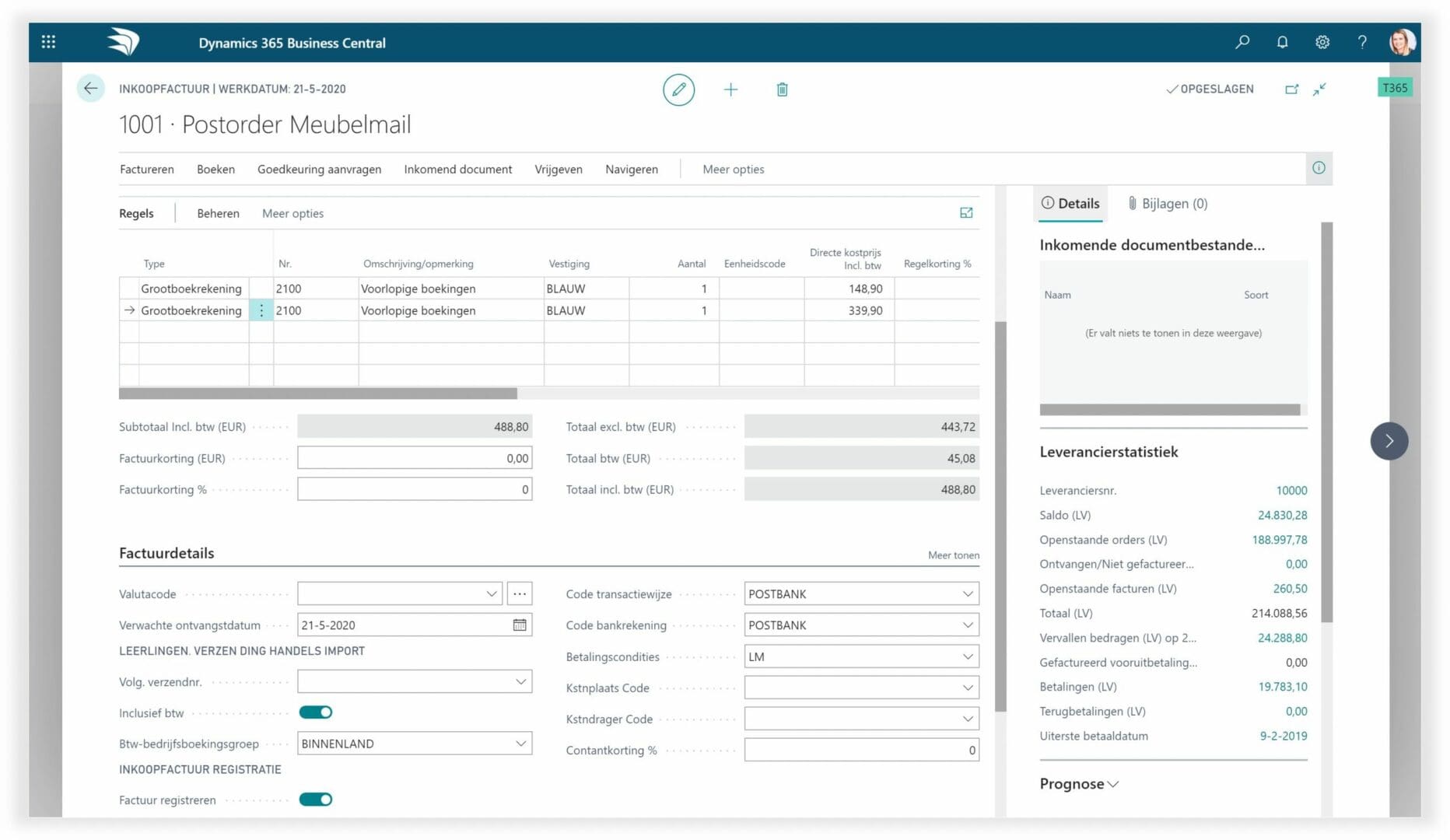Open the settings gear
Viewport: 1450px width, 840px height.
pos(1322,42)
